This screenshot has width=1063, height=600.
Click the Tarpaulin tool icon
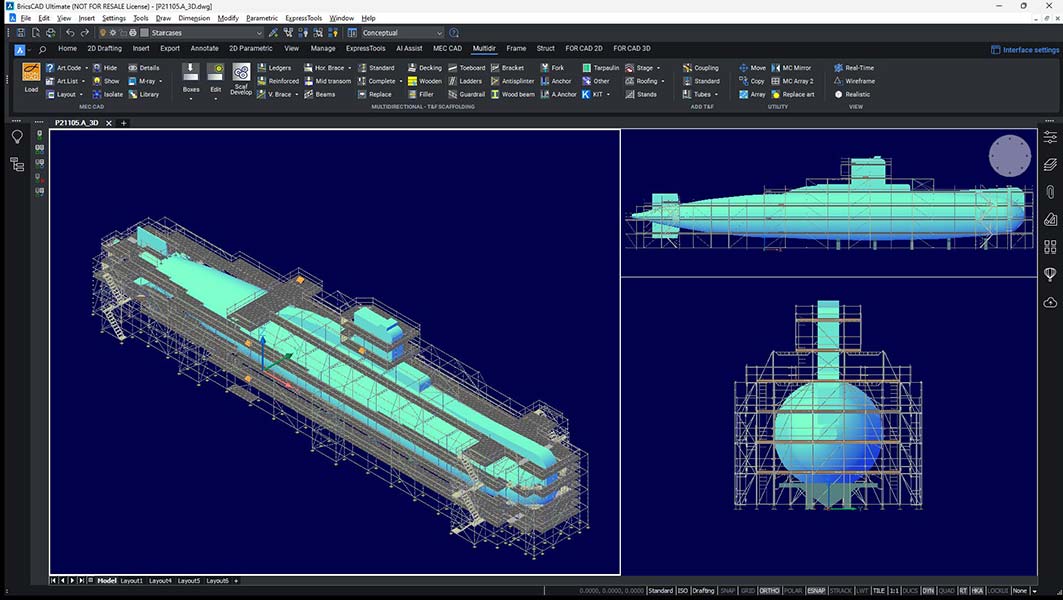click(602, 67)
